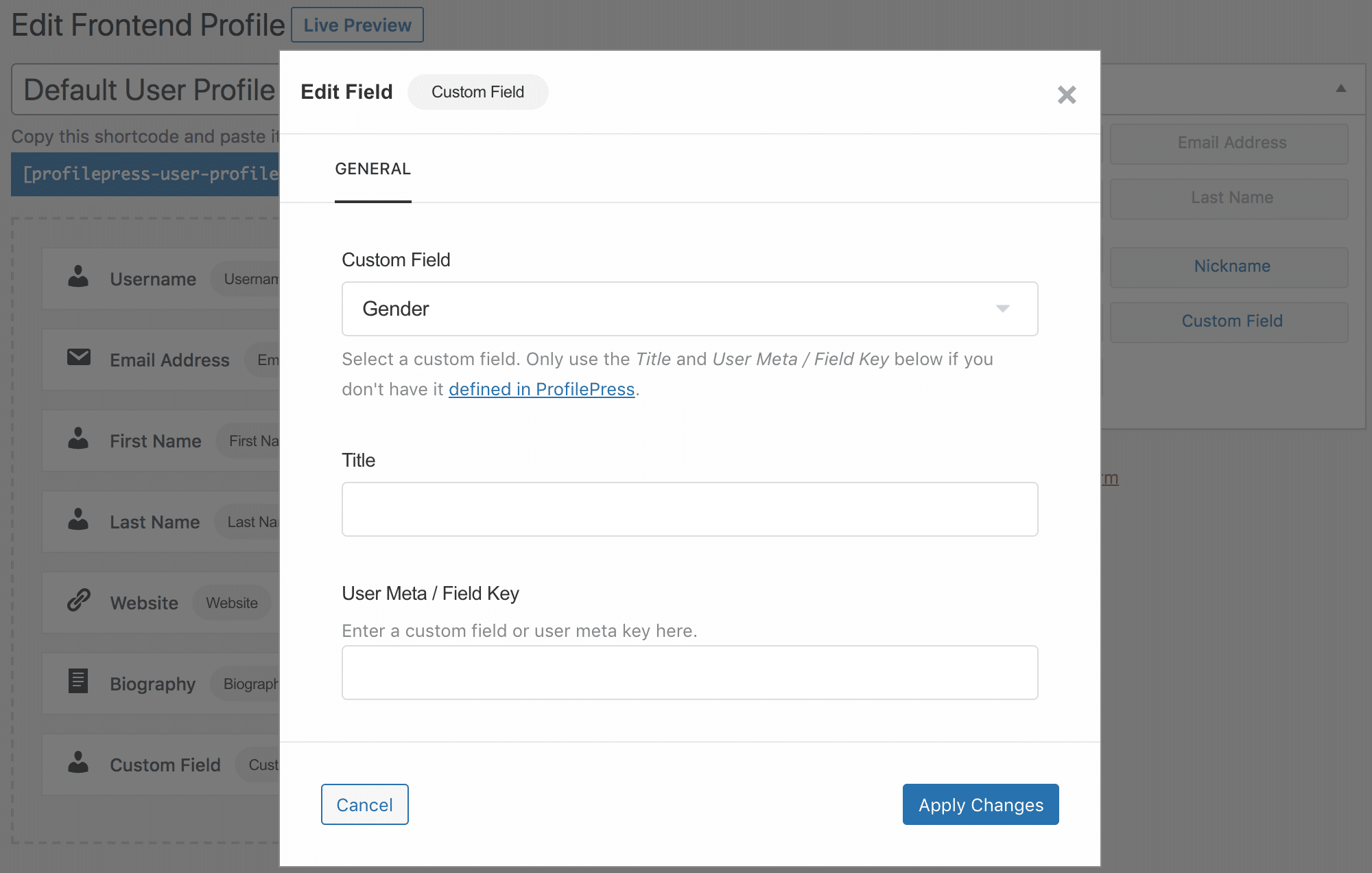Expand the Custom Field selector chevron

[1003, 309]
